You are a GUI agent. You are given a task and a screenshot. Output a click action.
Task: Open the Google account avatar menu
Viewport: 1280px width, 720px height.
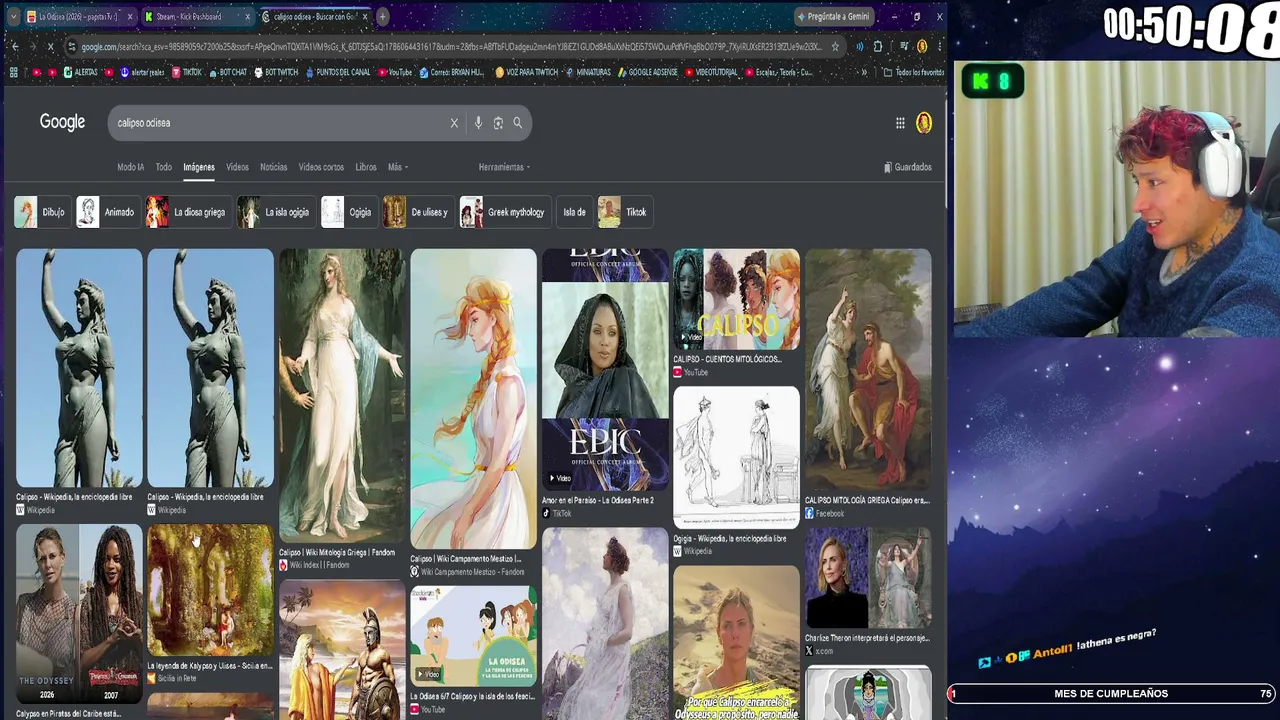coord(924,122)
